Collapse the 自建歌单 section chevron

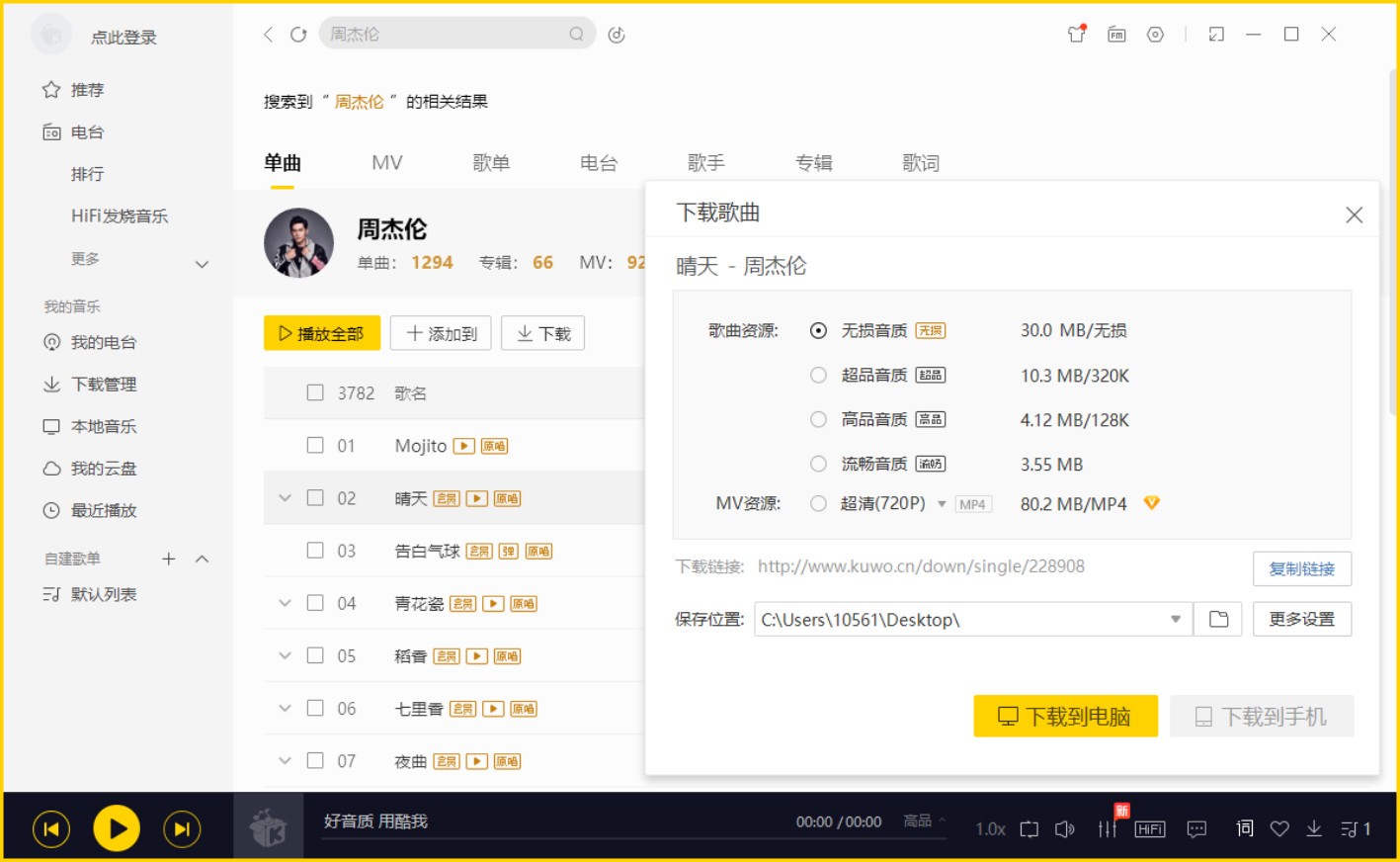(202, 559)
